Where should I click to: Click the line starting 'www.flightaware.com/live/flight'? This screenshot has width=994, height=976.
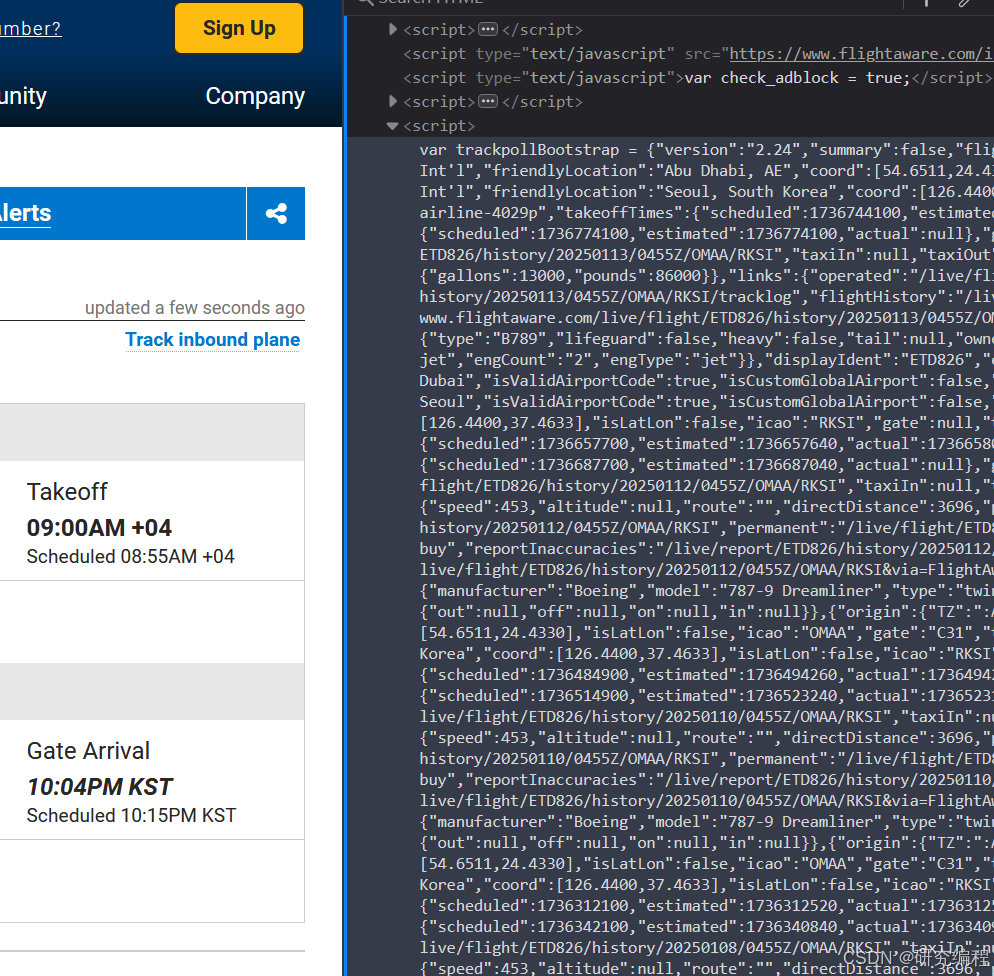pos(706,318)
